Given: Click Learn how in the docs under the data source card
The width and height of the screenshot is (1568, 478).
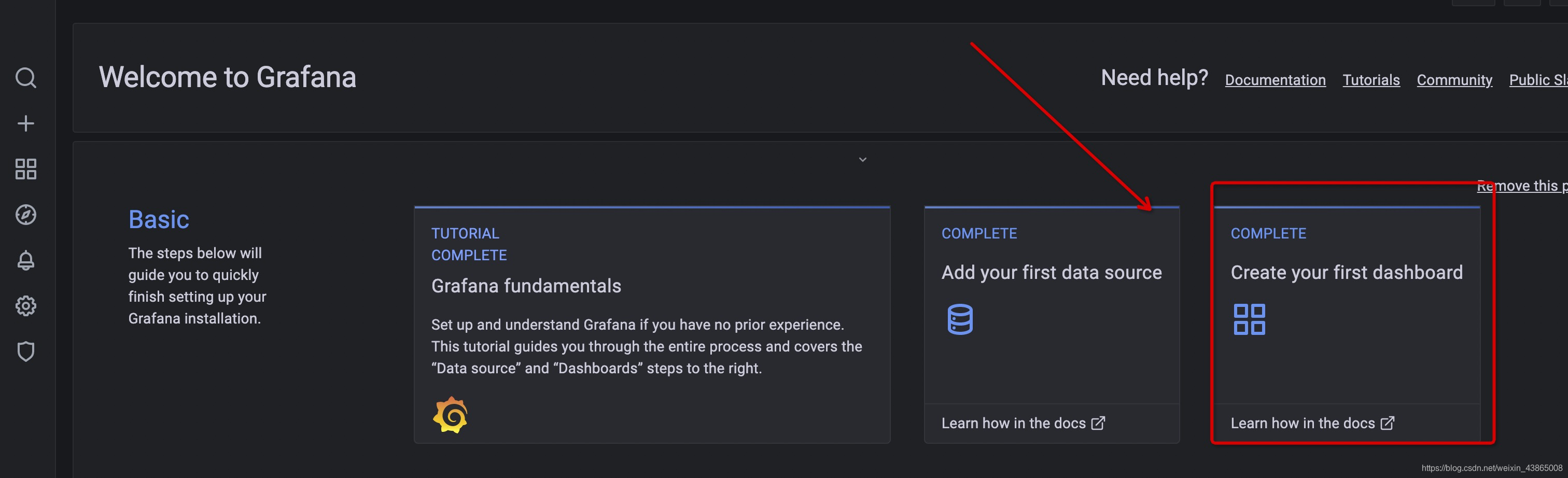Looking at the screenshot, I should coord(1014,423).
